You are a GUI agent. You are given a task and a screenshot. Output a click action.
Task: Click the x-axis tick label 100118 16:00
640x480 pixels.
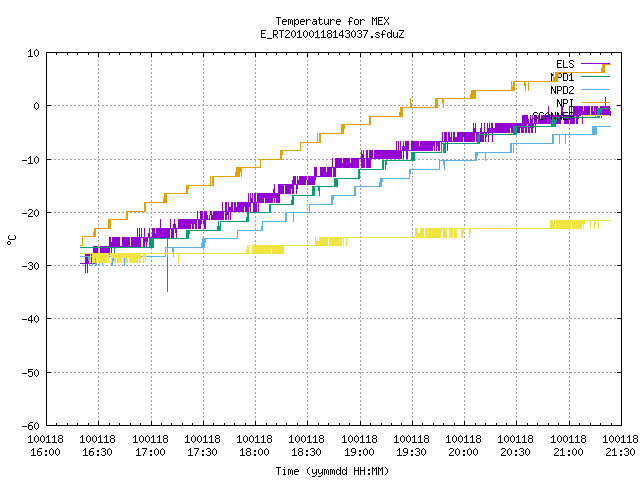45,446
